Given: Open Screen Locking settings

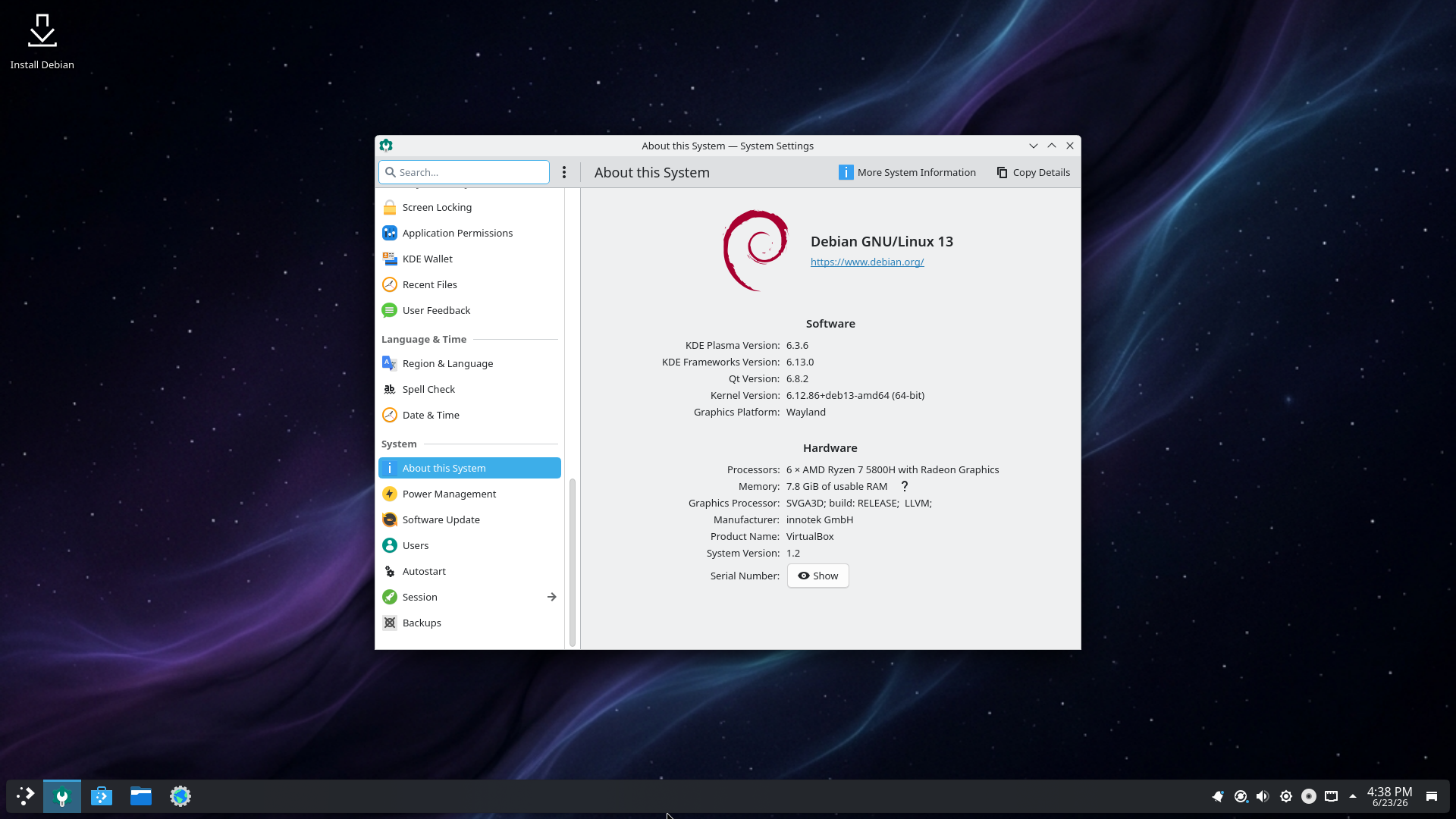Looking at the screenshot, I should click(x=469, y=207).
